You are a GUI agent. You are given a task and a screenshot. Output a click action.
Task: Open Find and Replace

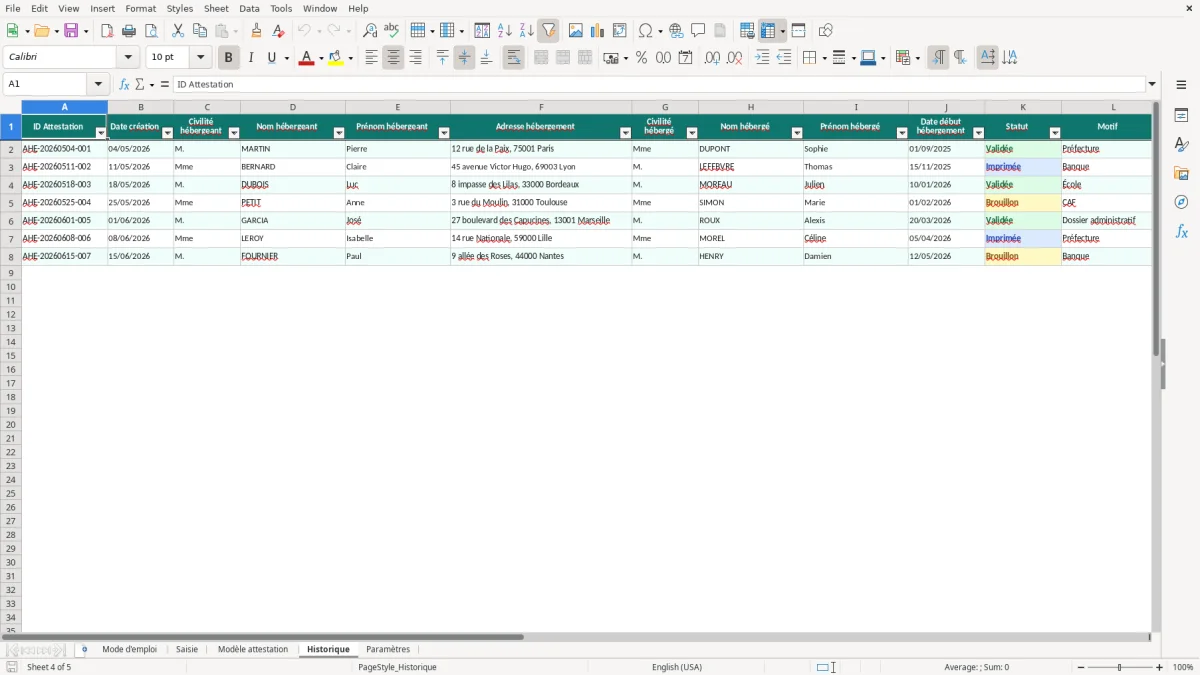coord(370,31)
